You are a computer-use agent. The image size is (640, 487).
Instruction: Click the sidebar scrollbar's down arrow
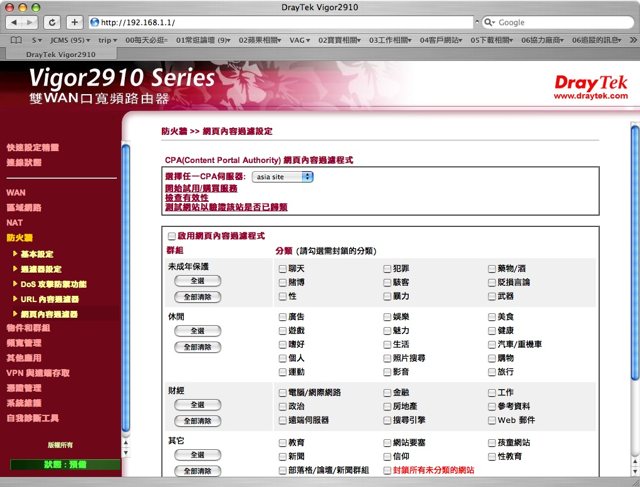tap(126, 452)
